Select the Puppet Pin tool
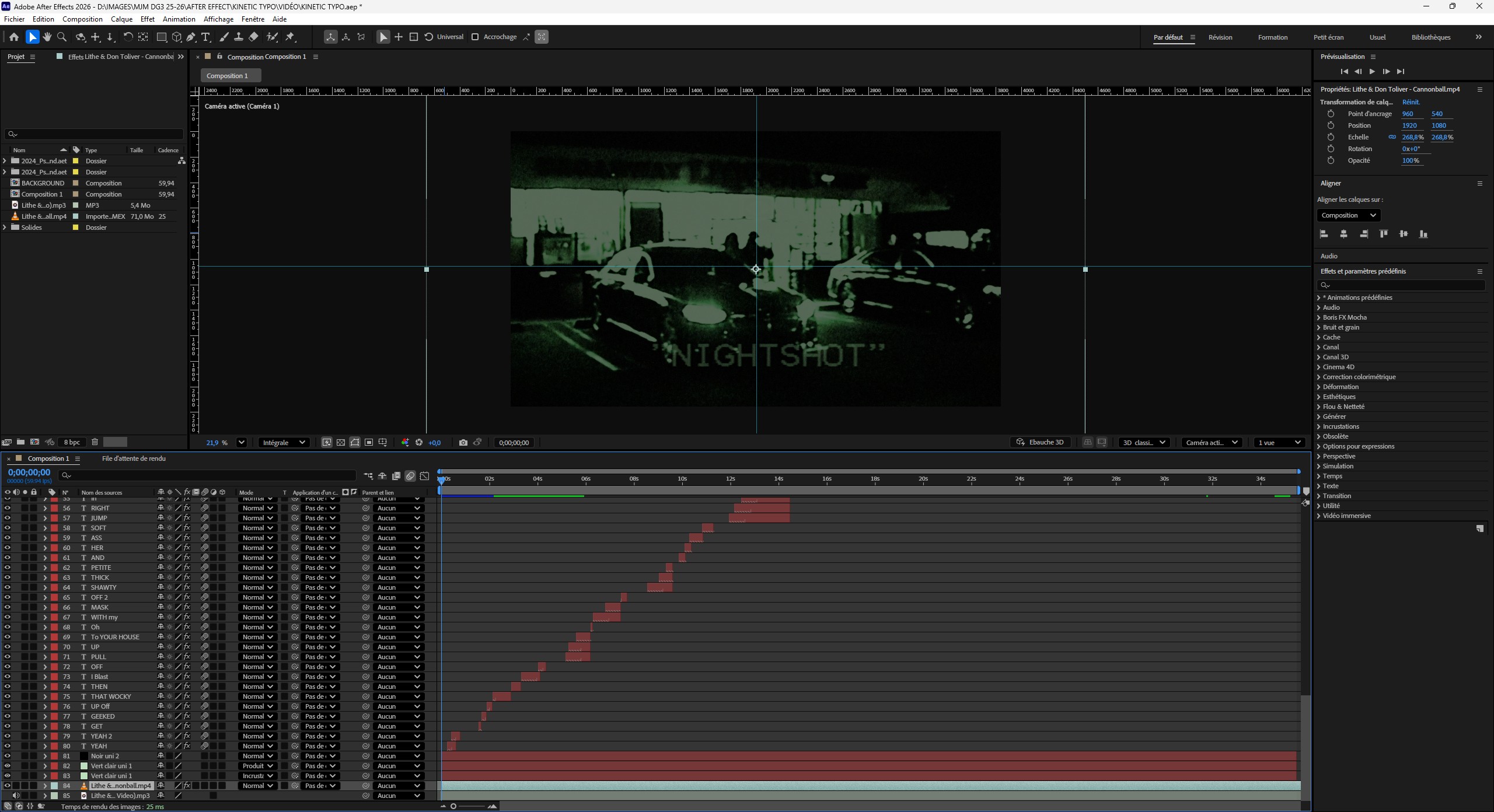This screenshot has height=812, width=1494. pyautogui.click(x=290, y=37)
